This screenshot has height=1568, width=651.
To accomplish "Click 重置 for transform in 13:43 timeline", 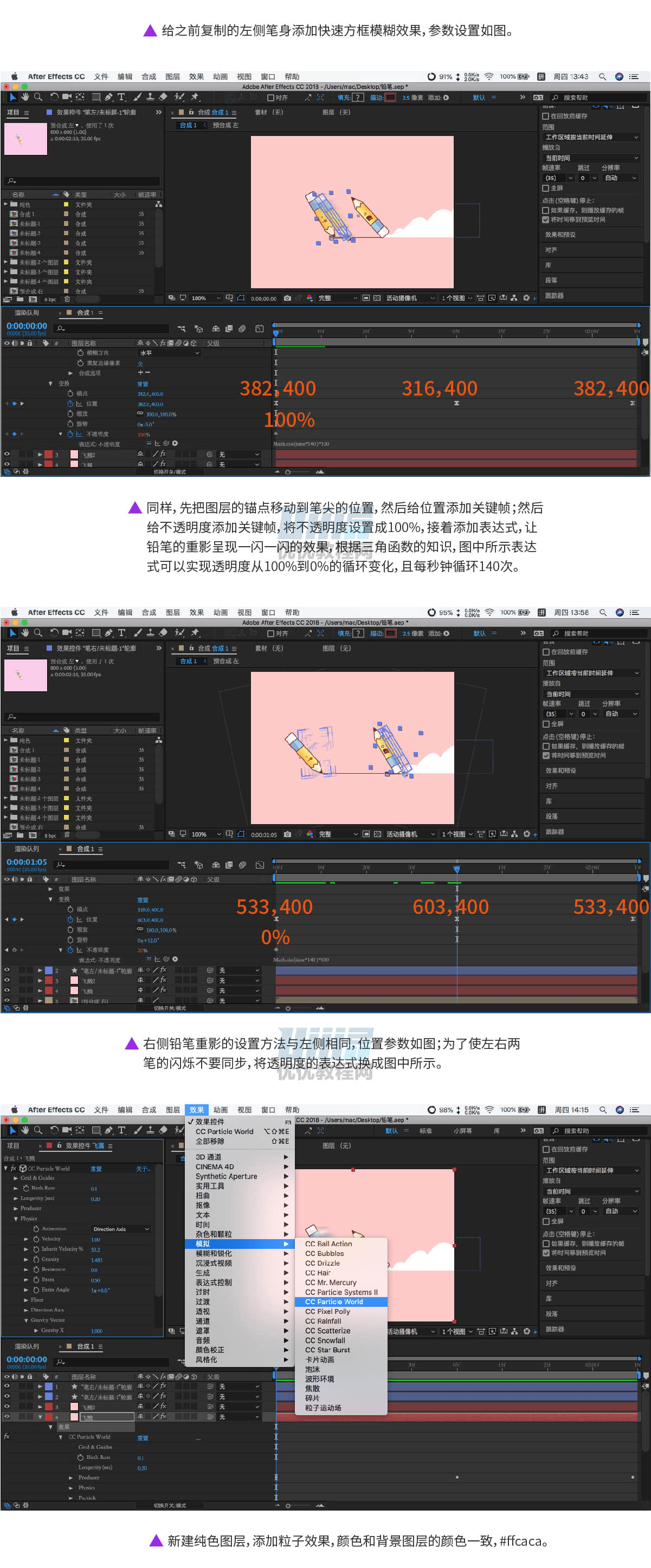I will 143,384.
